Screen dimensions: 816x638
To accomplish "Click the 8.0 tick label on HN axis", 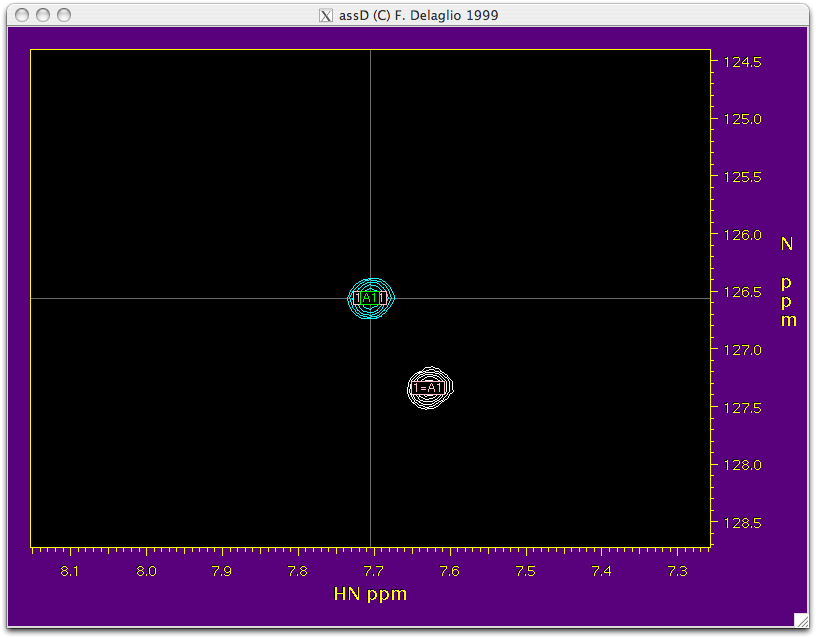I will 146,571.
